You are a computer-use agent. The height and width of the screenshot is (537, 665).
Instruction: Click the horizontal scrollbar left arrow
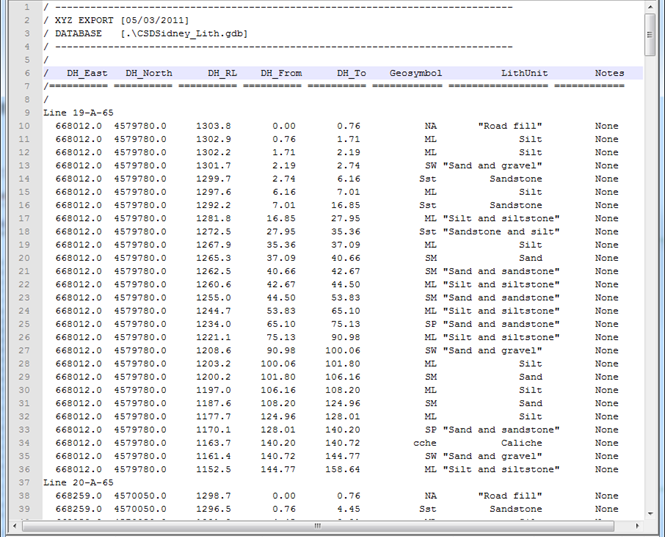coord(15,526)
